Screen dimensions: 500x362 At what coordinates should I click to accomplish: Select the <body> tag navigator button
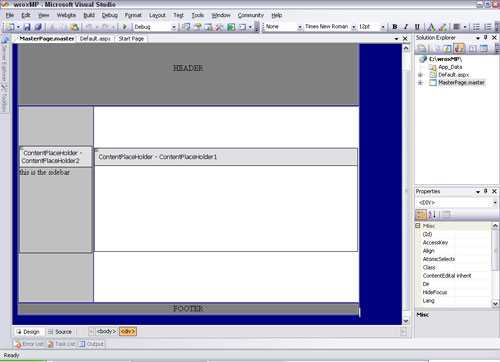106,331
